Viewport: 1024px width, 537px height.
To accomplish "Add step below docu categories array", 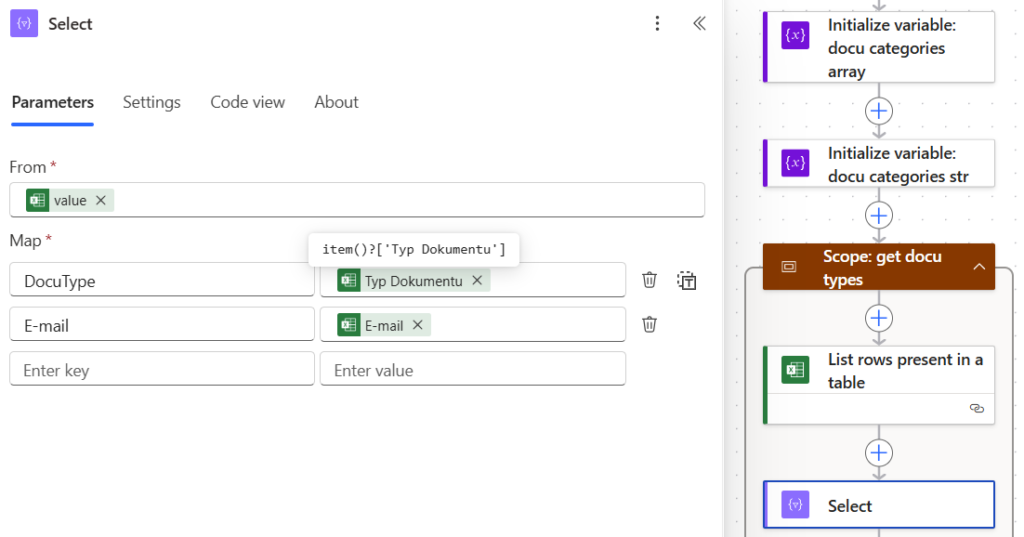I will (x=879, y=111).
